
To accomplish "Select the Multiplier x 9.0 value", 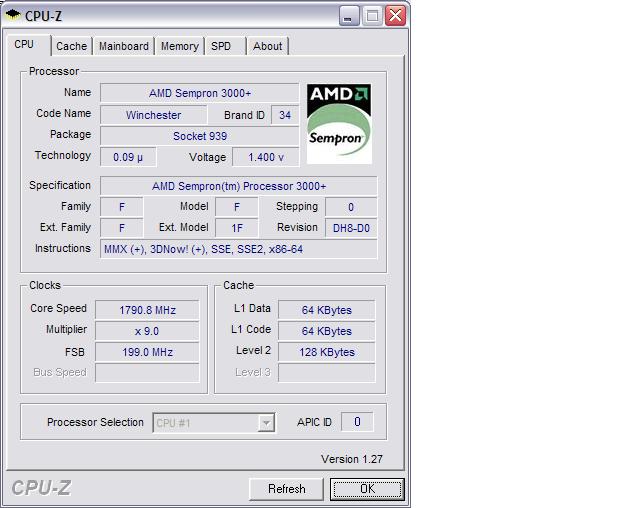I will (x=147, y=331).
